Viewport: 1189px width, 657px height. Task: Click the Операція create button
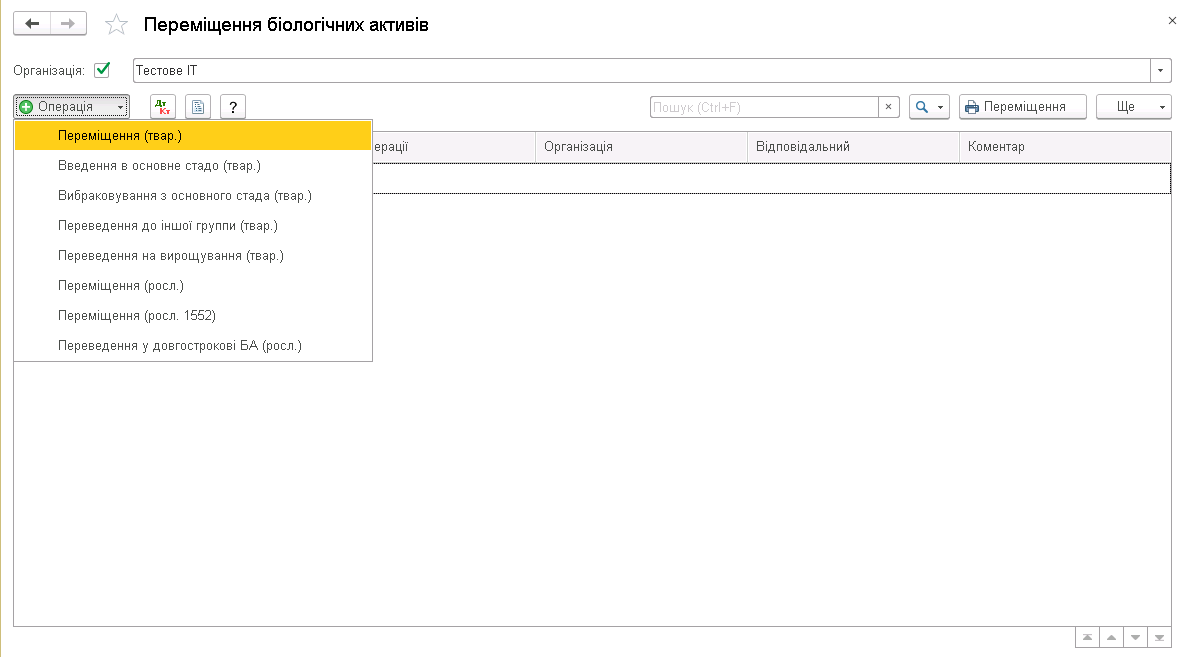pyautogui.click(x=71, y=107)
